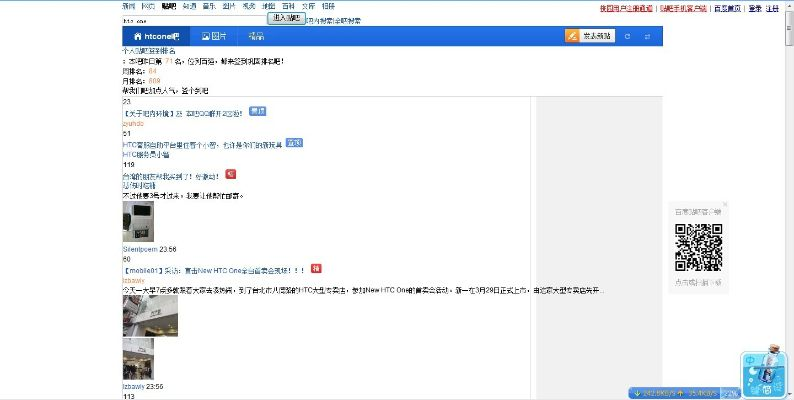Image resolution: width=794 pixels, height=400 pixels.
Task: Click the 登录 login link at top right
Action: pos(755,7)
